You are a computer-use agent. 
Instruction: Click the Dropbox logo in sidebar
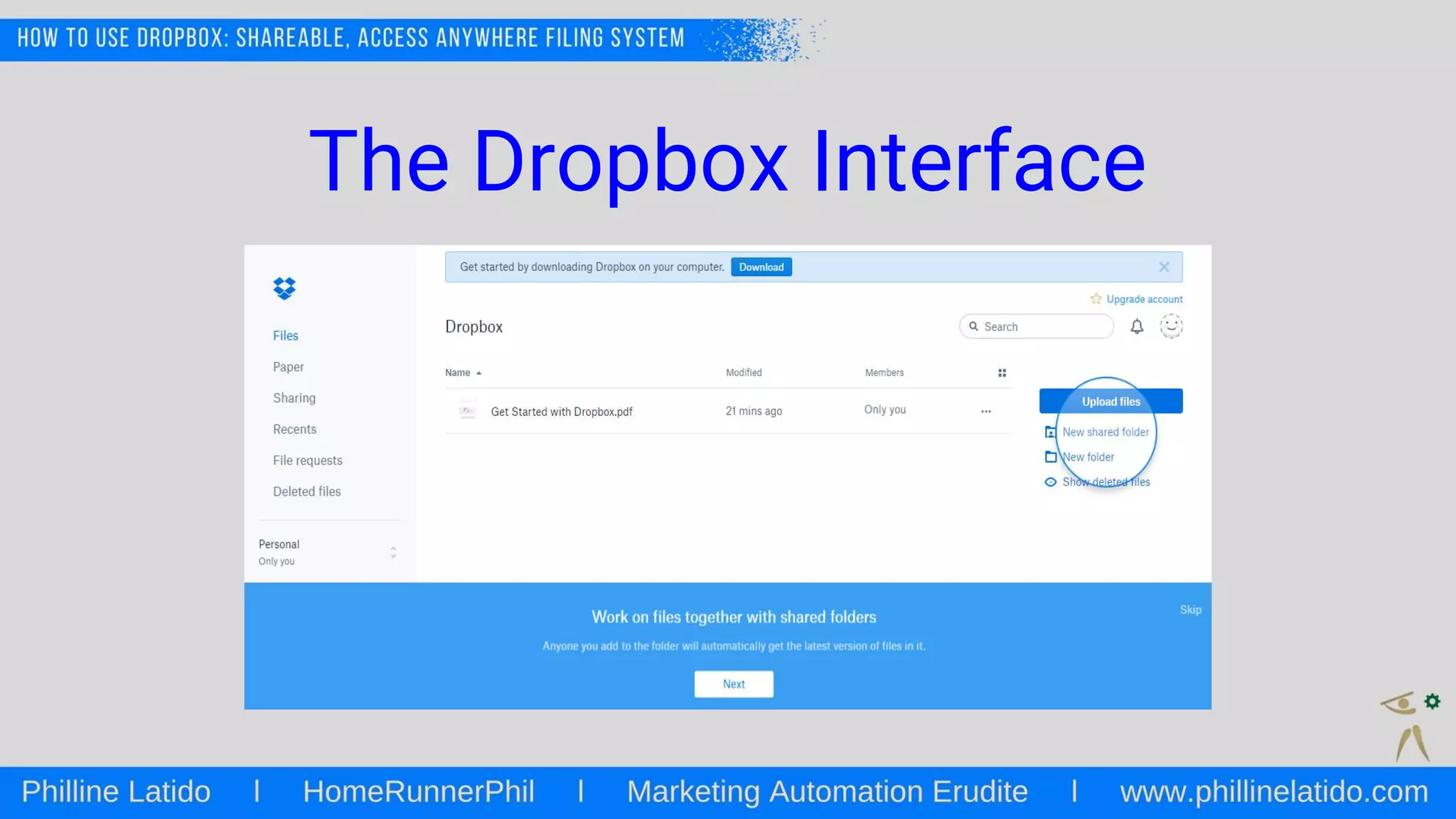coord(284,288)
